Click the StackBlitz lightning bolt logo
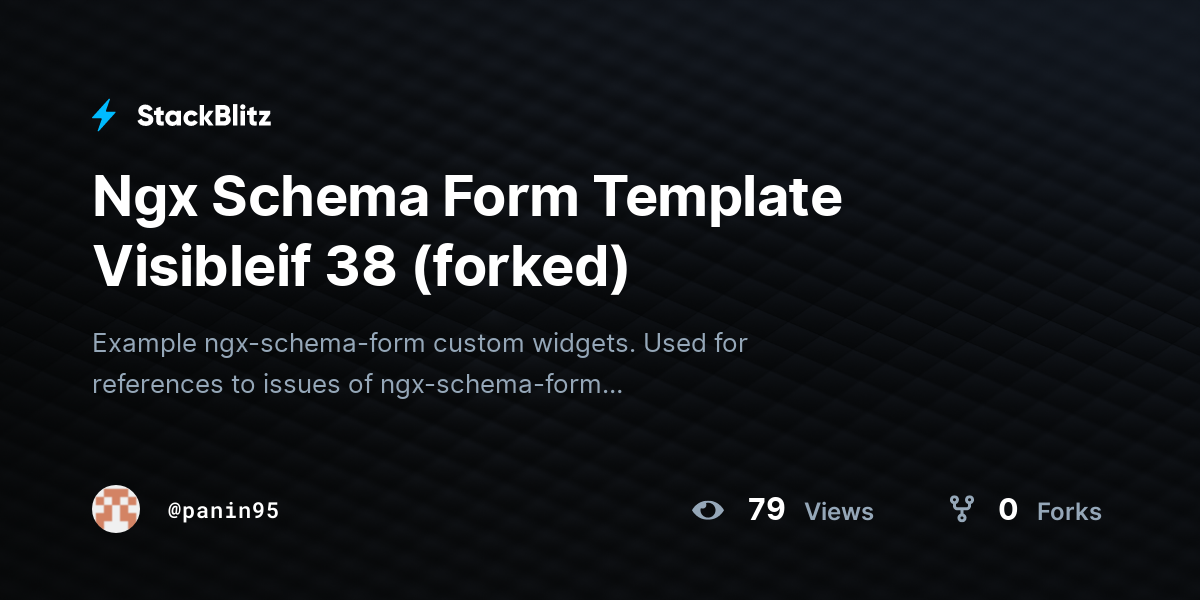The image size is (1200, 600). (104, 116)
